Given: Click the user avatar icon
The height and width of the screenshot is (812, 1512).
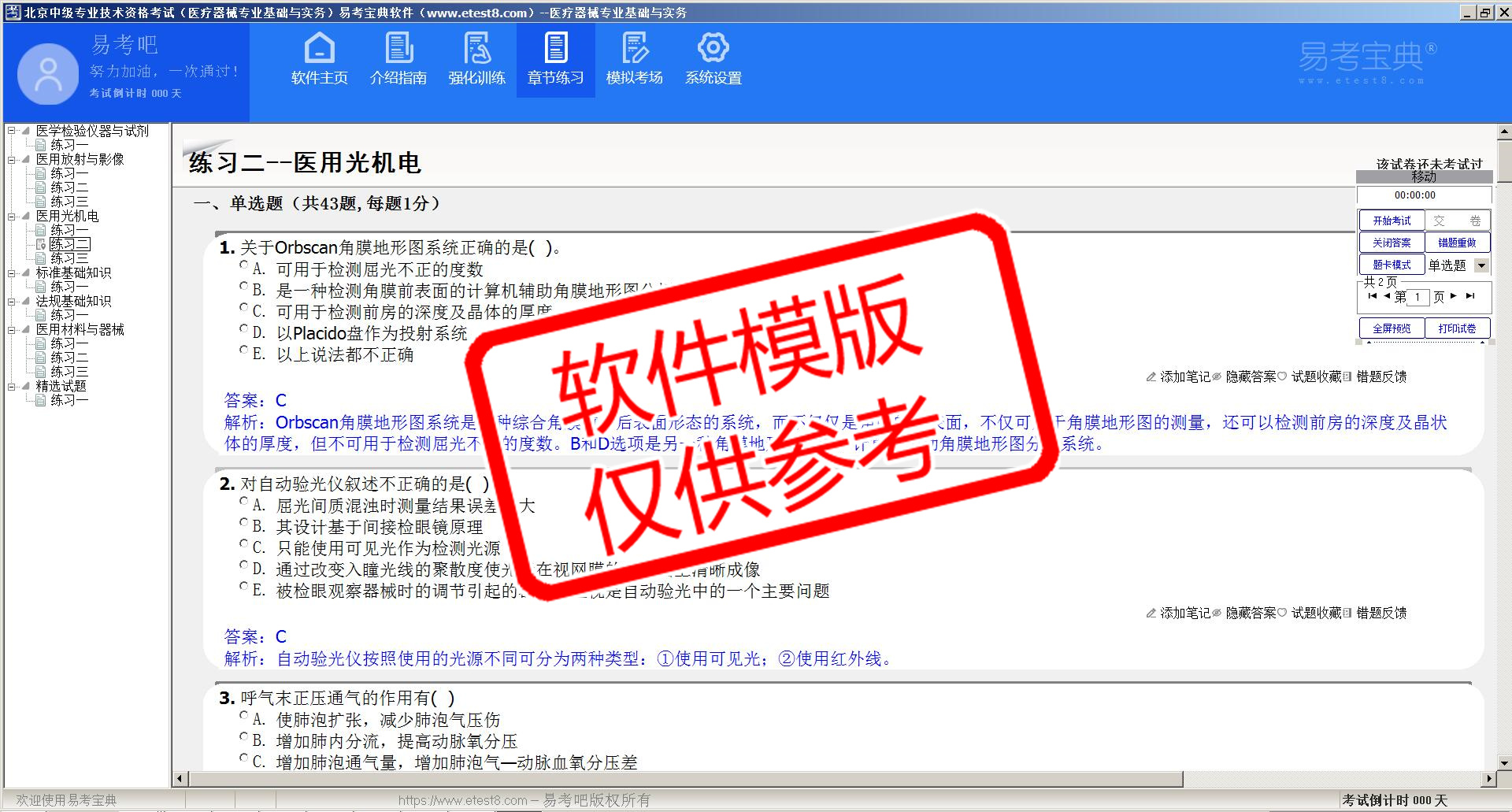Looking at the screenshot, I should [x=48, y=74].
